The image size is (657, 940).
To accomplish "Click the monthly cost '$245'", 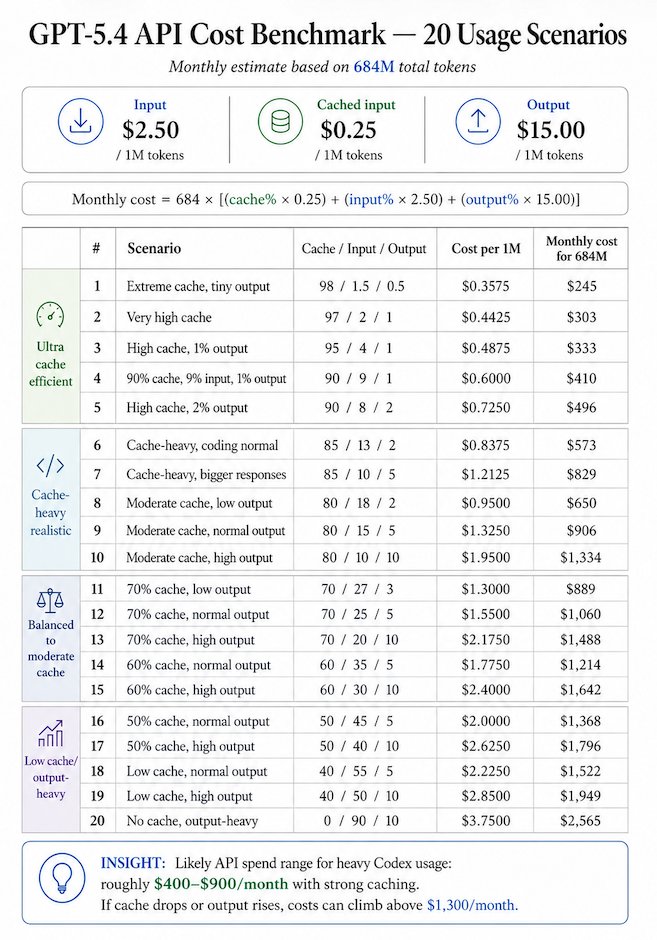I will point(581,286).
